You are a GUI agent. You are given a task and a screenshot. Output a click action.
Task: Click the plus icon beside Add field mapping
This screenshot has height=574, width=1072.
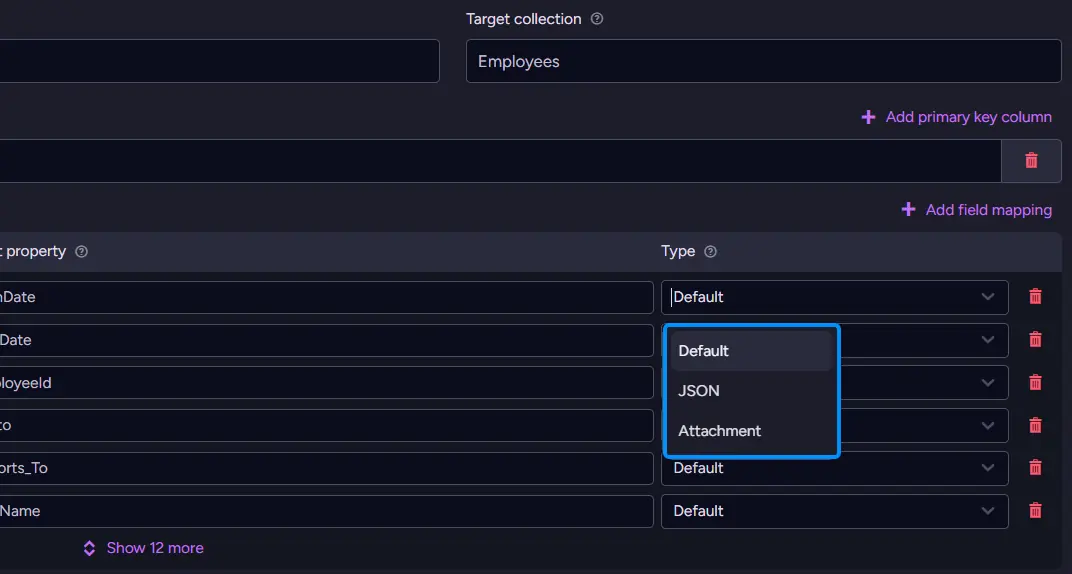tap(908, 209)
